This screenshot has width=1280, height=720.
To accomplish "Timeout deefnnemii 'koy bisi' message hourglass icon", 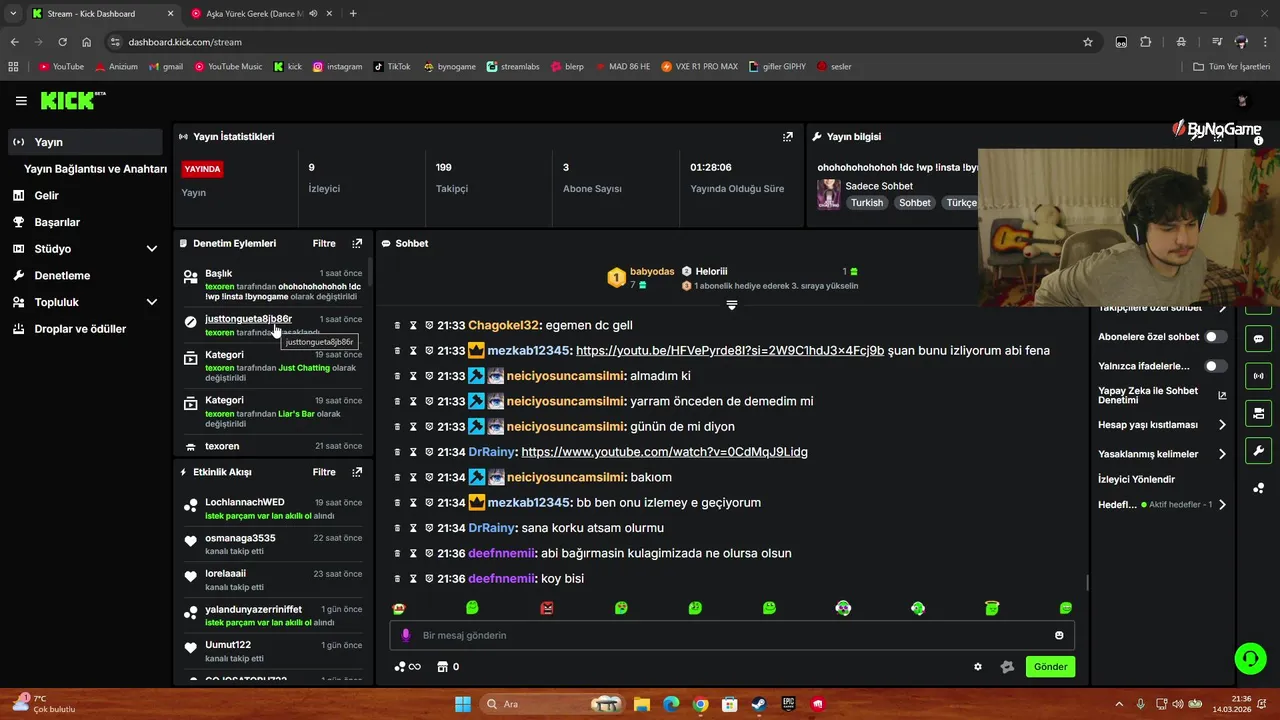I will point(413,579).
